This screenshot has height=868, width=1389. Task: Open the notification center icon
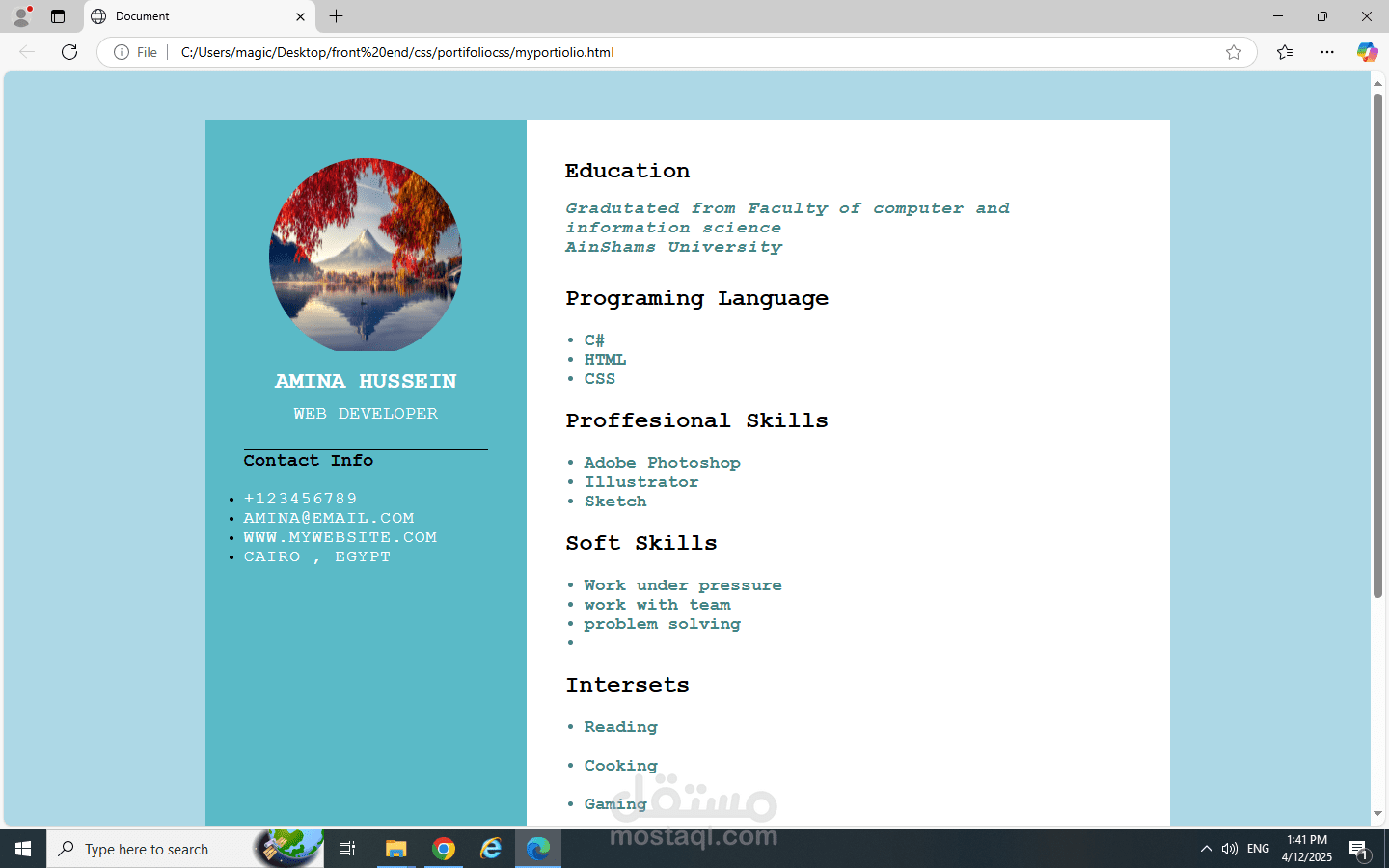(x=1360, y=849)
